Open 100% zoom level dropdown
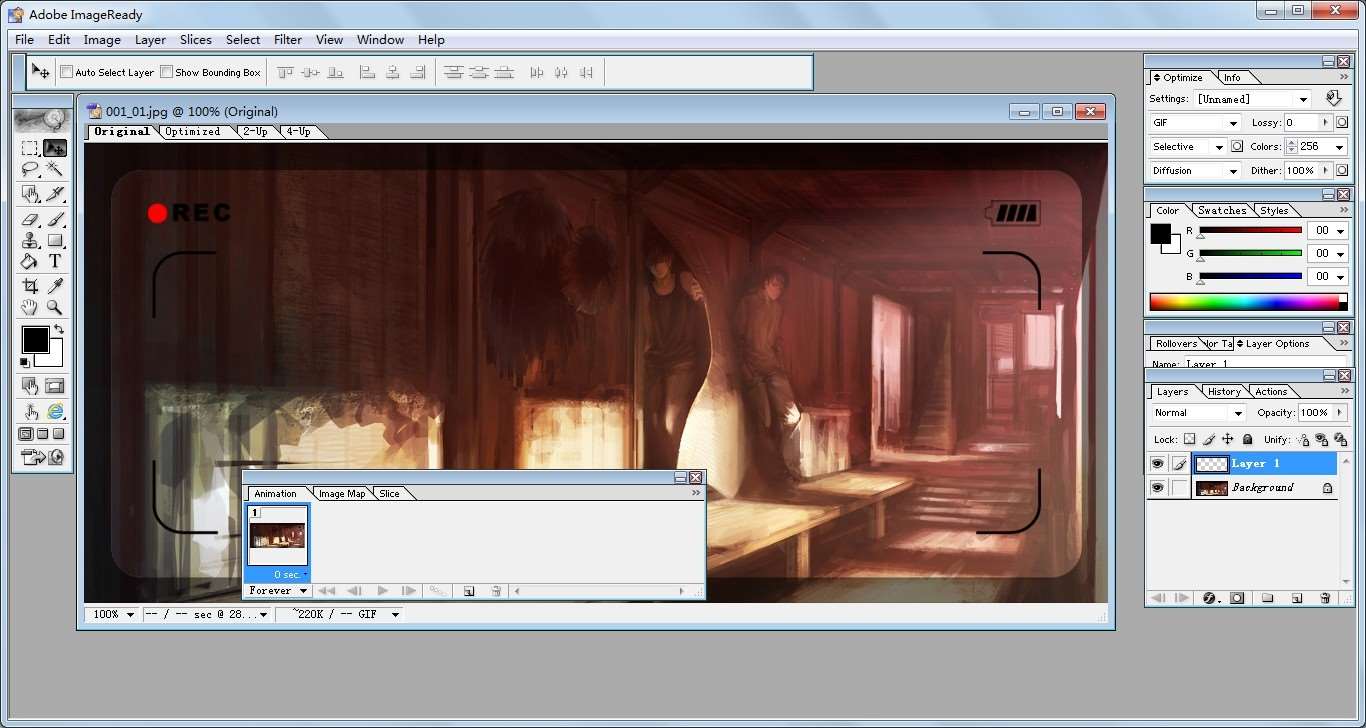The height and width of the screenshot is (728, 1366). (x=112, y=614)
